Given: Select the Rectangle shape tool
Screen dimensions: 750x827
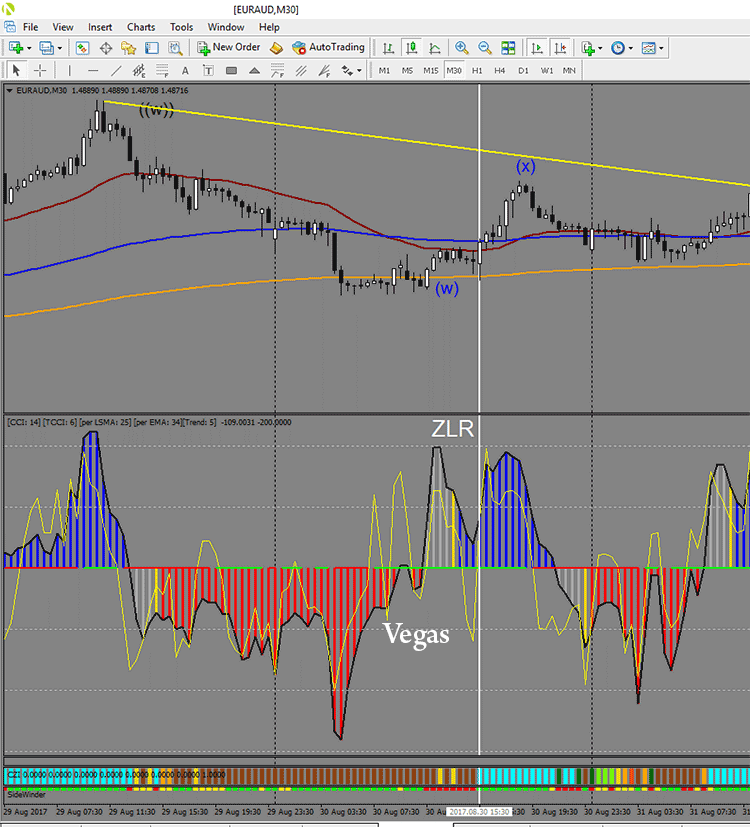Looking at the screenshot, I should tap(231, 70).
